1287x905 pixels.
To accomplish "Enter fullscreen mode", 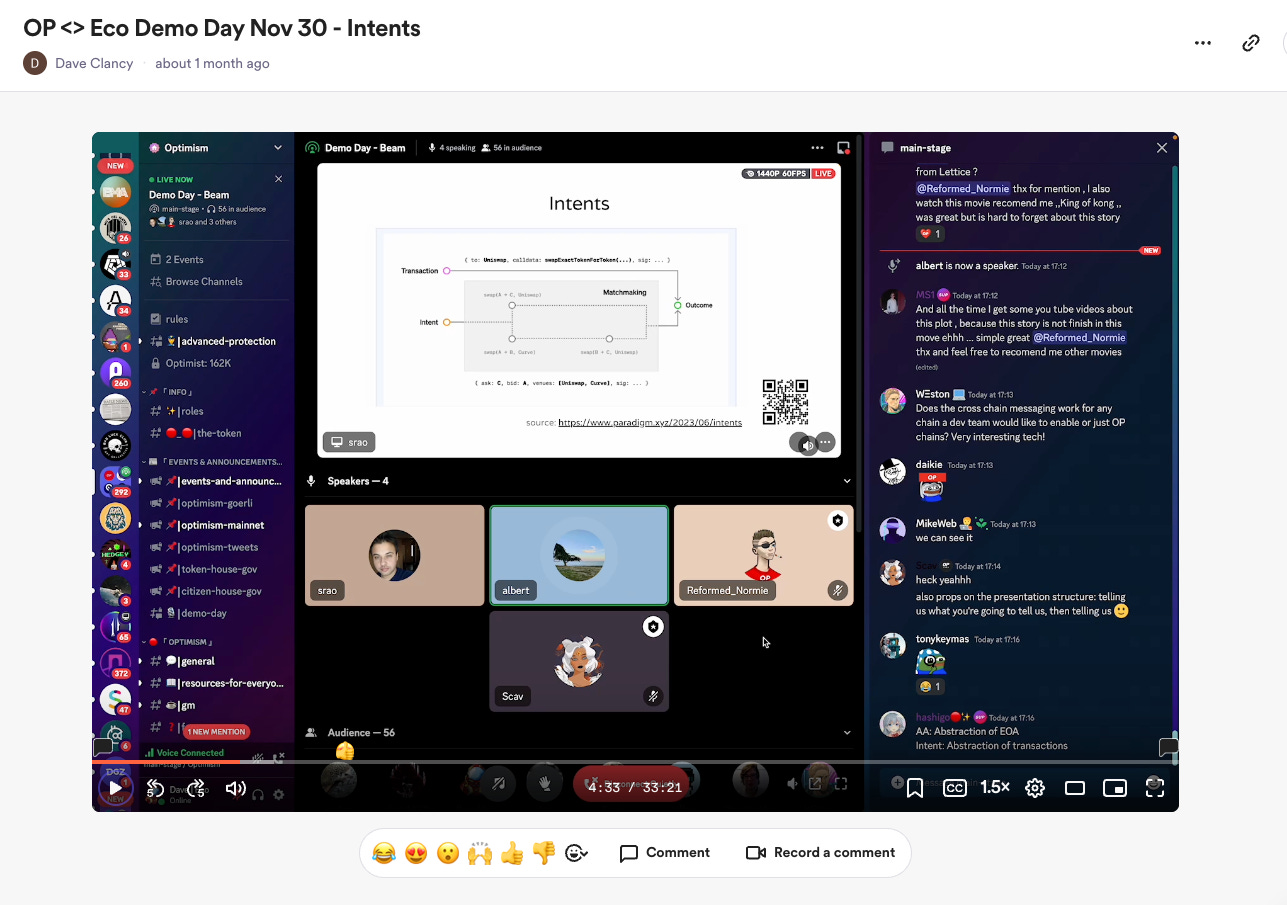I will coord(1155,788).
